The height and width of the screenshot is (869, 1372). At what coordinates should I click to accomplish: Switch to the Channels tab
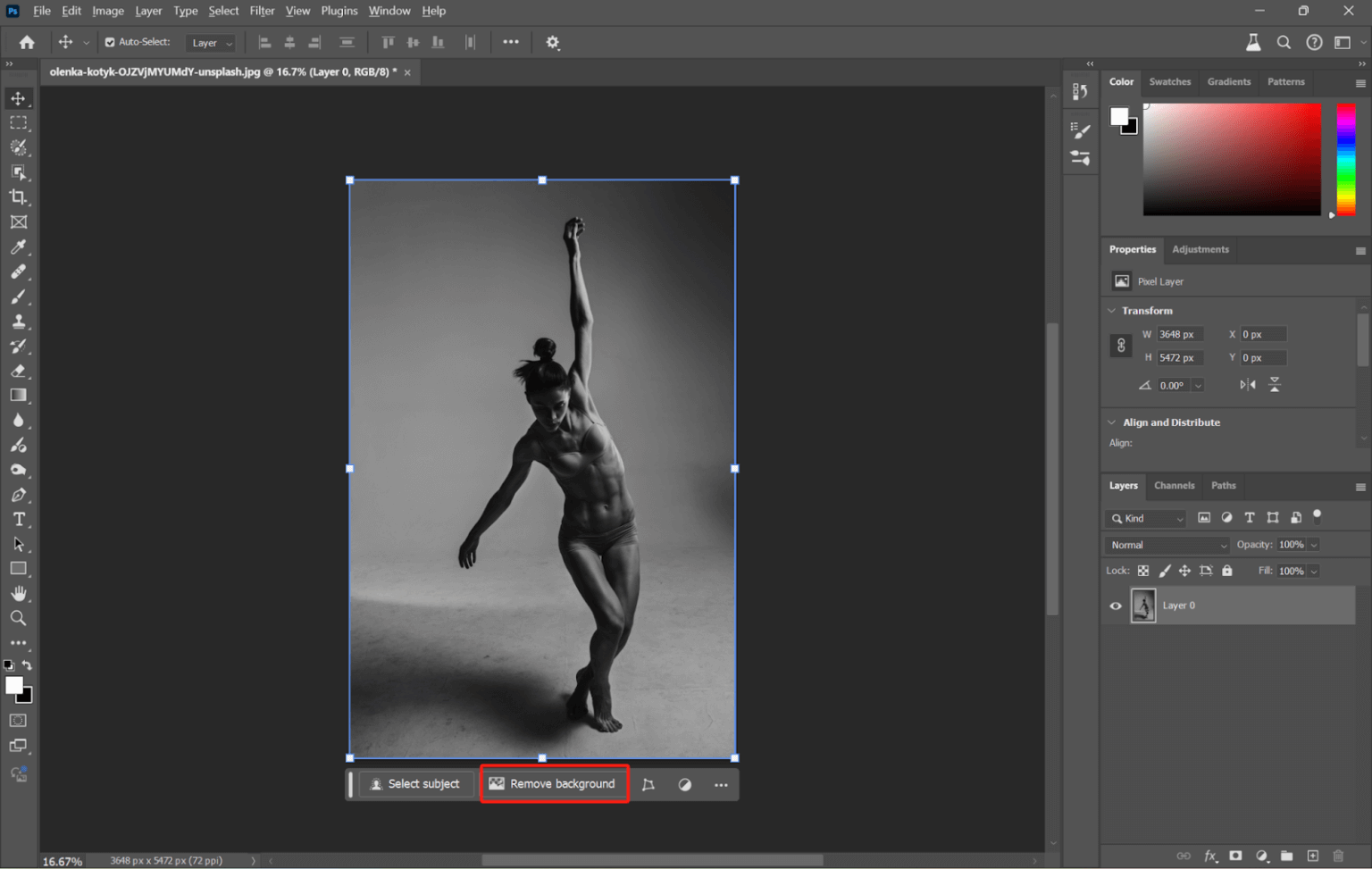click(x=1174, y=486)
